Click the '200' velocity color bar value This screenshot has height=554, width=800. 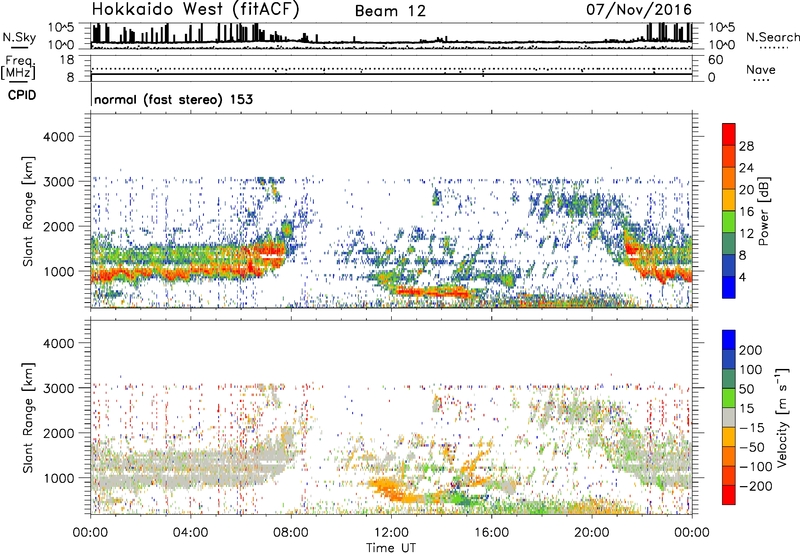pos(751,350)
